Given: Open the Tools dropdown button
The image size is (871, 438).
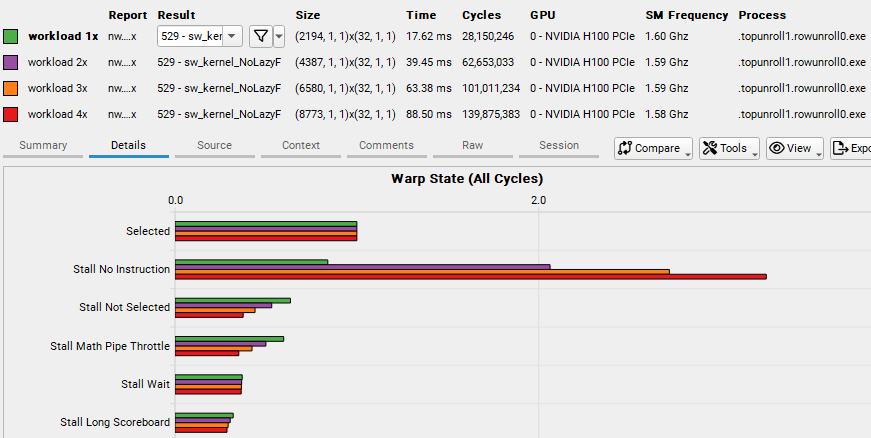Looking at the screenshot, I should [x=729, y=148].
